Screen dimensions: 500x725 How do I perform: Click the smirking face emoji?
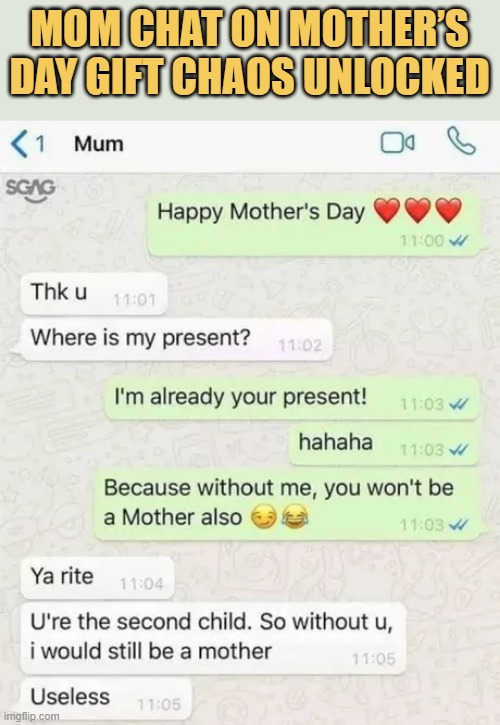point(264,516)
